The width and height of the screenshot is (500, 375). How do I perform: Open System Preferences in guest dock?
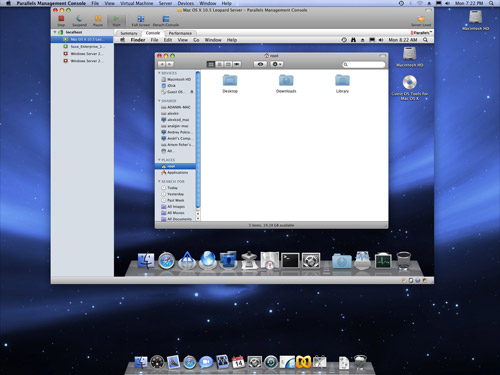pos(311,260)
